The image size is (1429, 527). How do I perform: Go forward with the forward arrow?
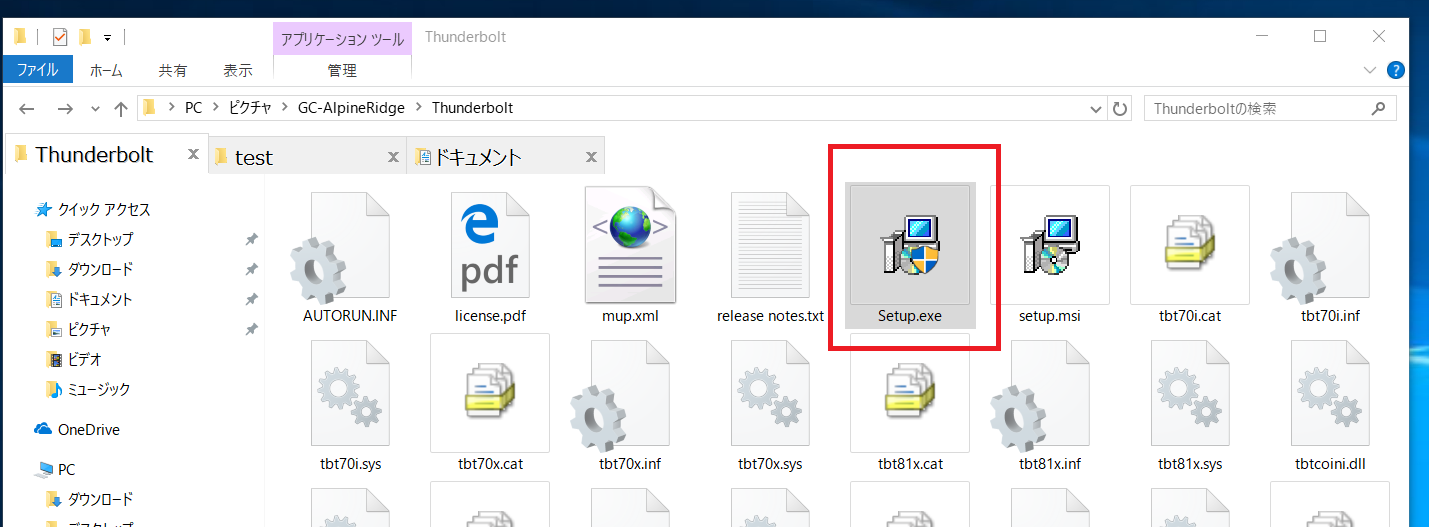click(x=65, y=108)
